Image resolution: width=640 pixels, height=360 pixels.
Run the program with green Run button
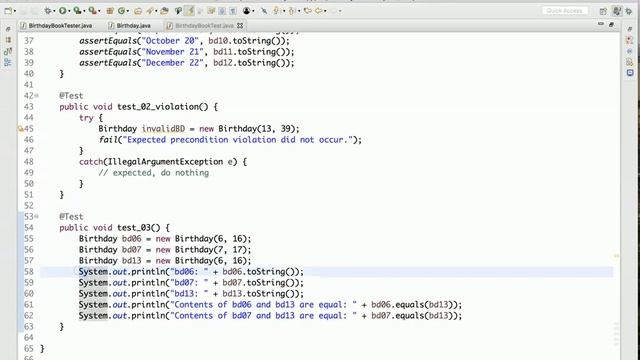coord(62,11)
